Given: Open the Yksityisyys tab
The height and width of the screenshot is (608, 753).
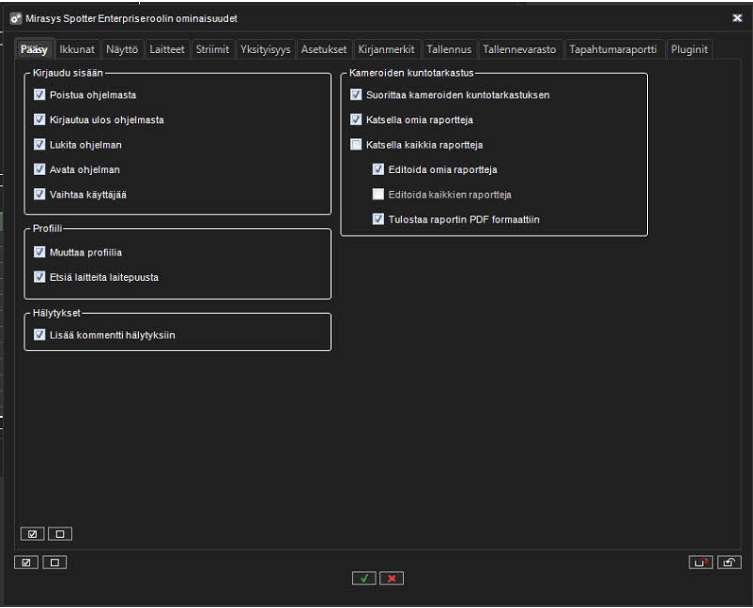Looking at the screenshot, I should click(265, 49).
